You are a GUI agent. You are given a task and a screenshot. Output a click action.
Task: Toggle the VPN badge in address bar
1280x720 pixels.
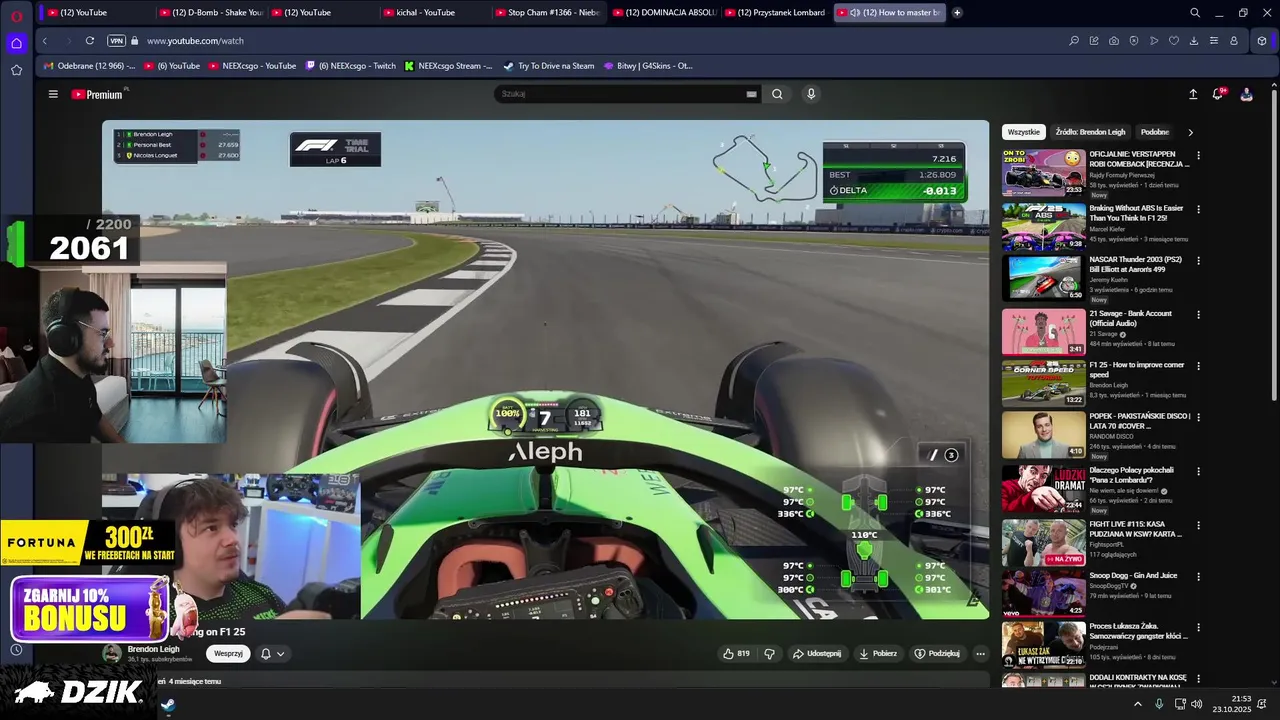pyautogui.click(x=116, y=41)
